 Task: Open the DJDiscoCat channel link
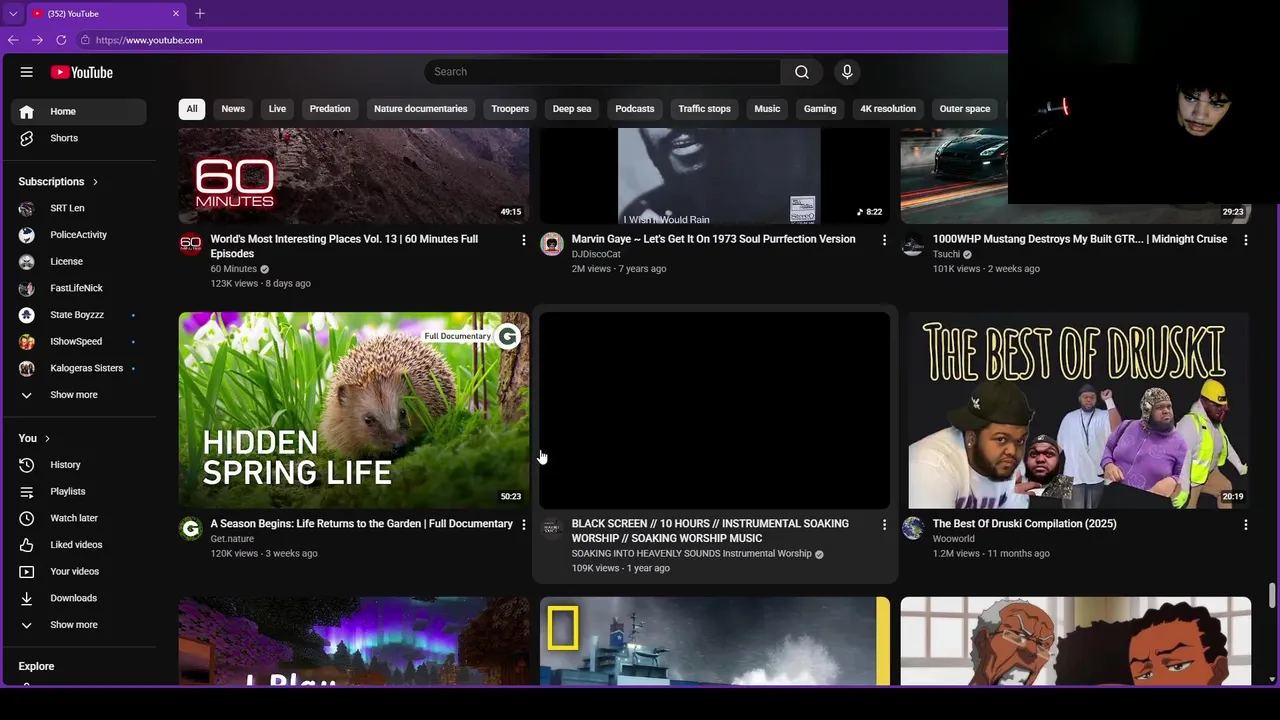(x=596, y=254)
